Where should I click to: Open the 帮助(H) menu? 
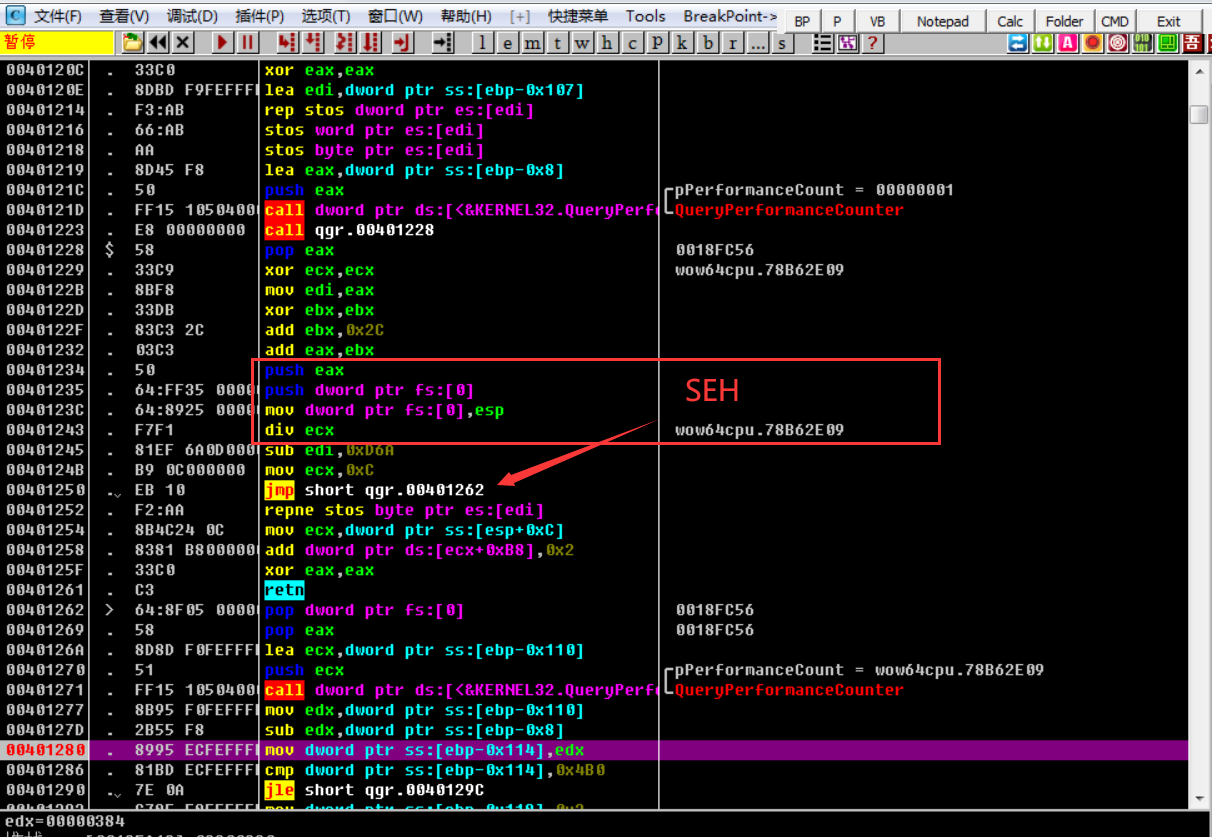466,16
